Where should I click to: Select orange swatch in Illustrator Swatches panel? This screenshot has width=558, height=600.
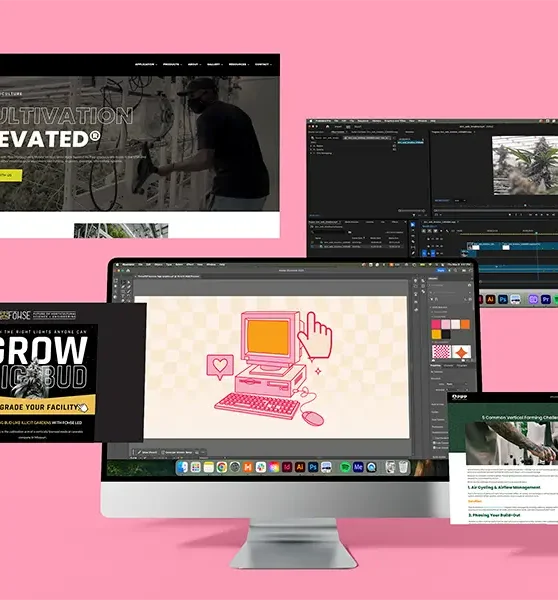pyautogui.click(x=465, y=324)
